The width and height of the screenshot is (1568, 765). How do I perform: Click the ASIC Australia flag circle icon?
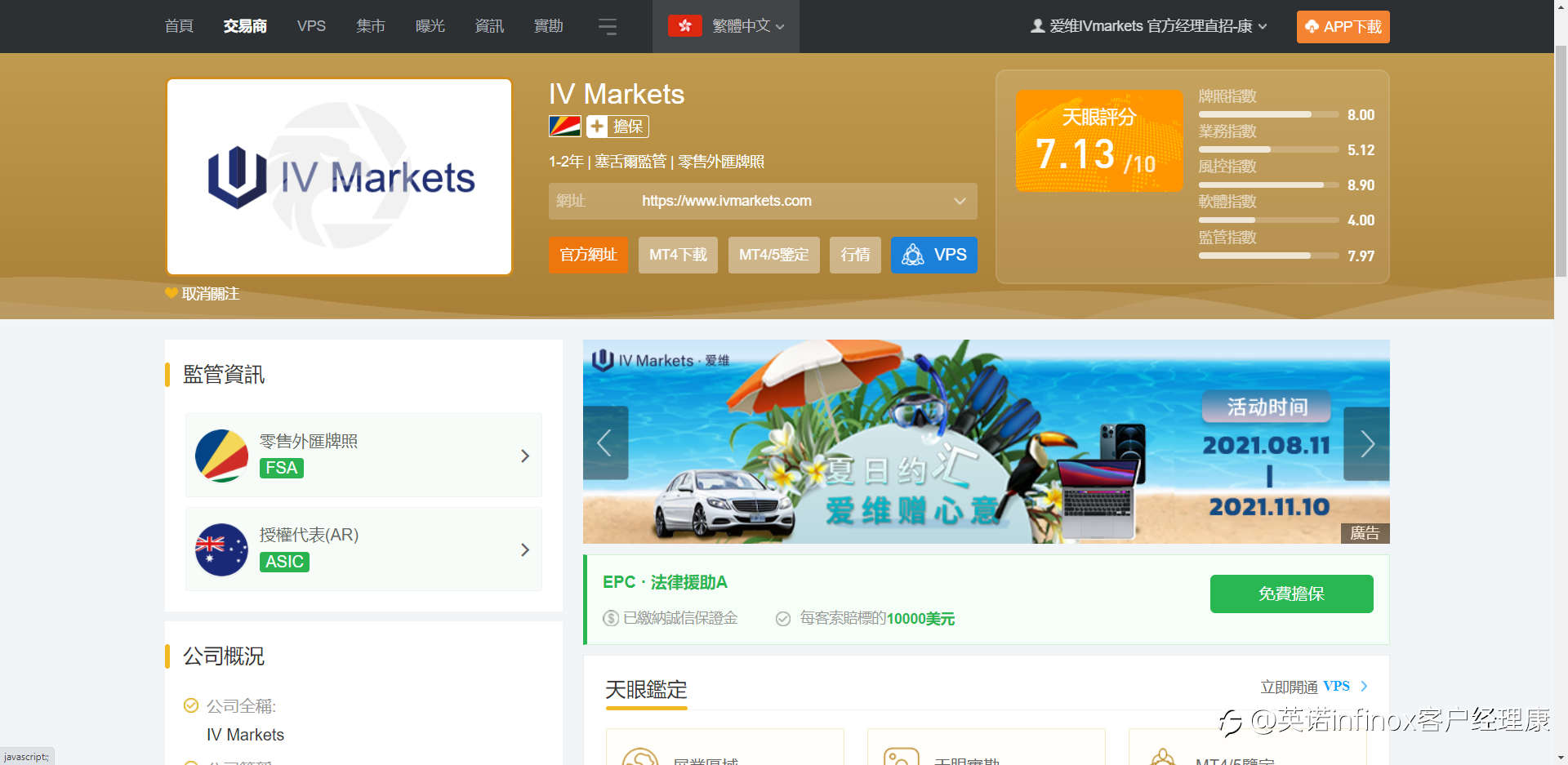(x=221, y=549)
